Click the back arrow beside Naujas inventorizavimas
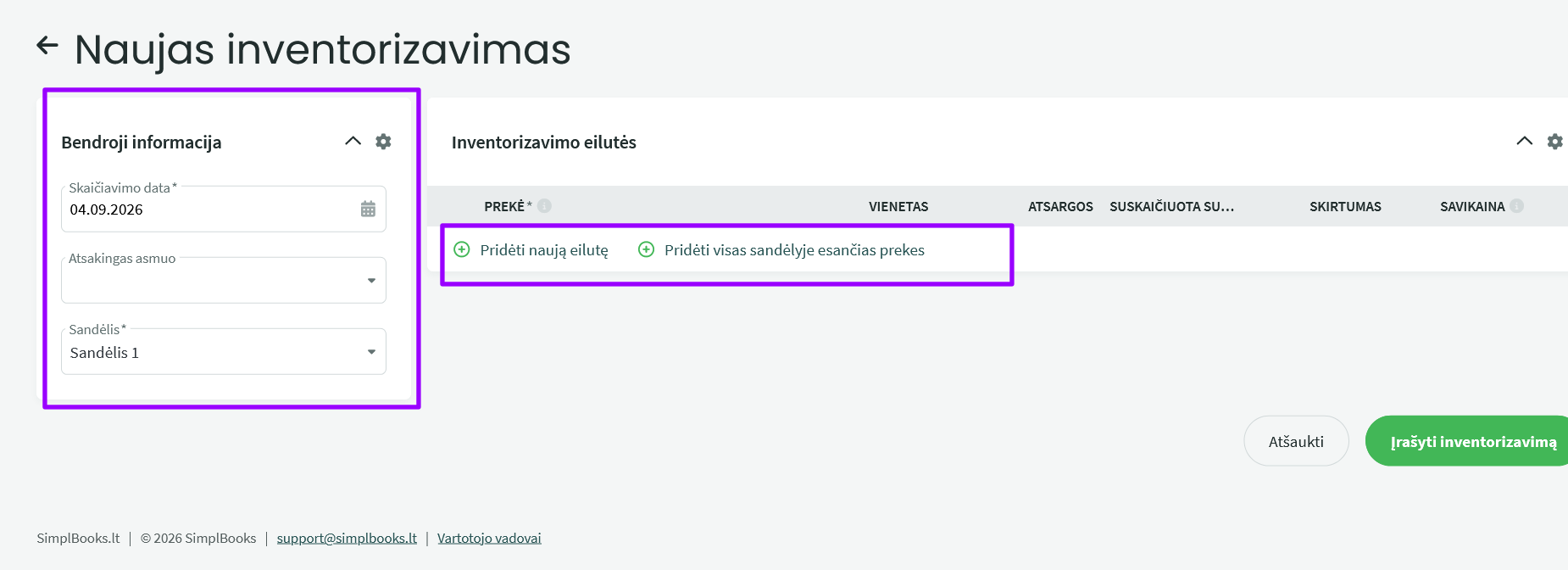1568x570 pixels. pyautogui.click(x=47, y=46)
